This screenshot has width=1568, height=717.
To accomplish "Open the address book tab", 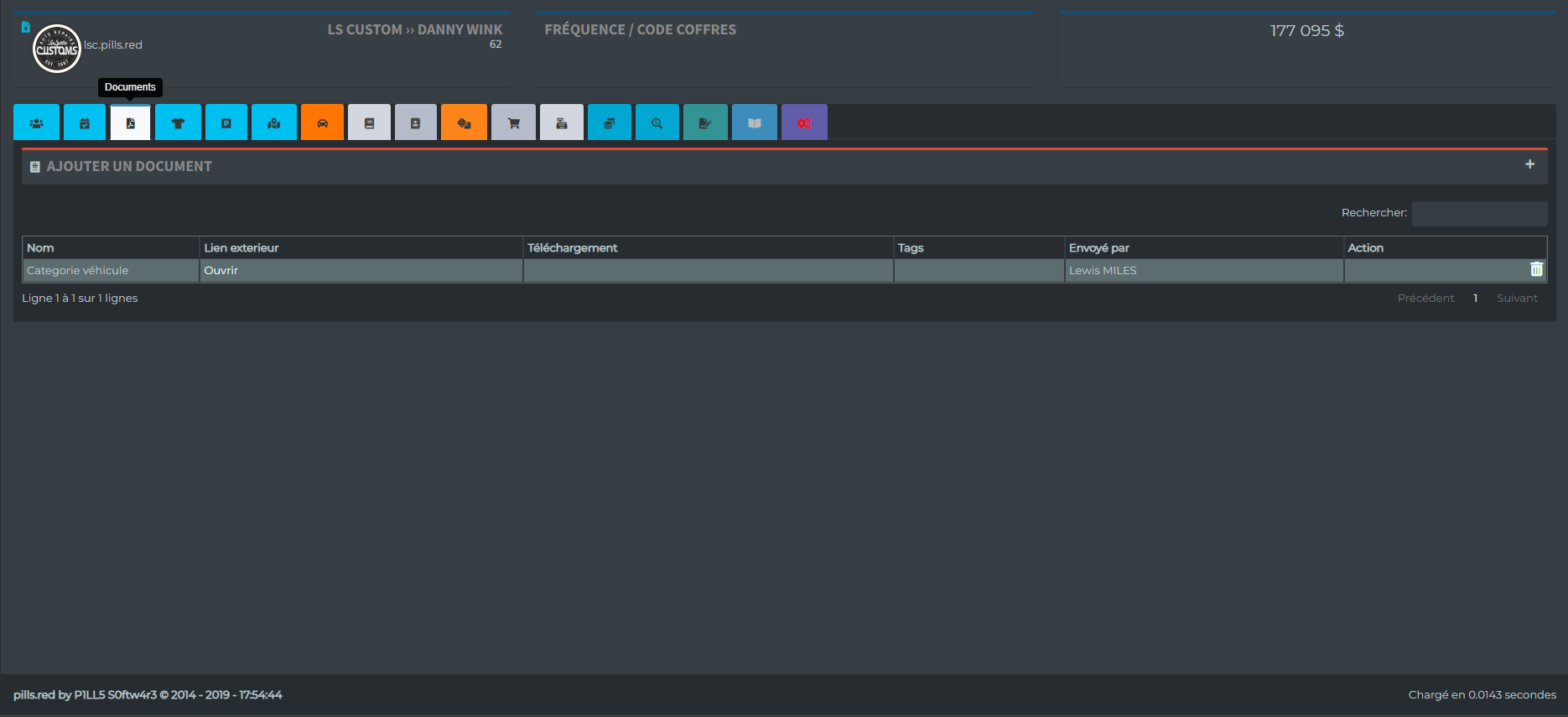I will (416, 122).
